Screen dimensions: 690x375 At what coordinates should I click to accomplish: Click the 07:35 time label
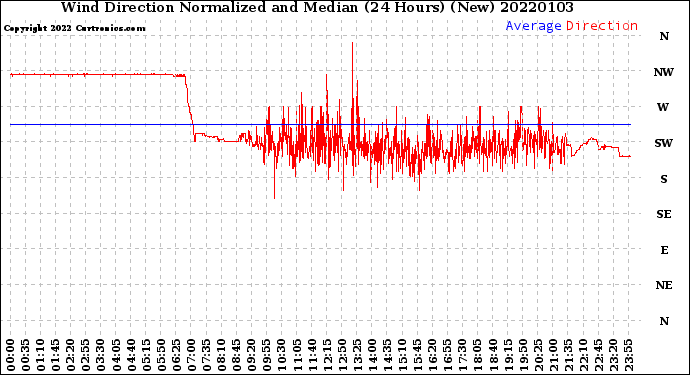(206, 355)
